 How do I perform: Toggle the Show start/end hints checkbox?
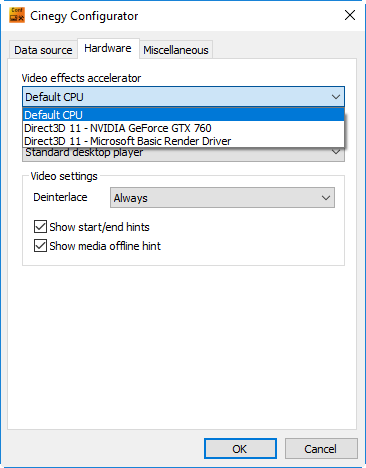click(x=40, y=227)
